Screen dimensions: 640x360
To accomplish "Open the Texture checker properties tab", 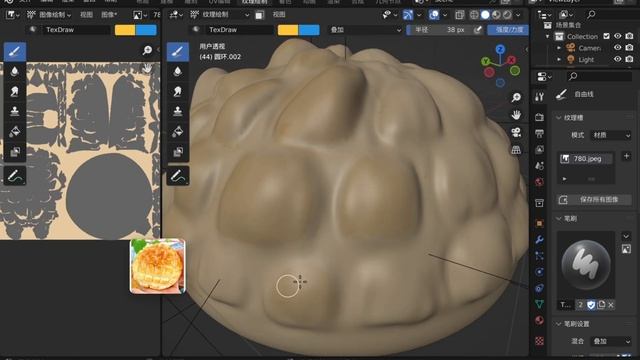I will click(x=539, y=341).
